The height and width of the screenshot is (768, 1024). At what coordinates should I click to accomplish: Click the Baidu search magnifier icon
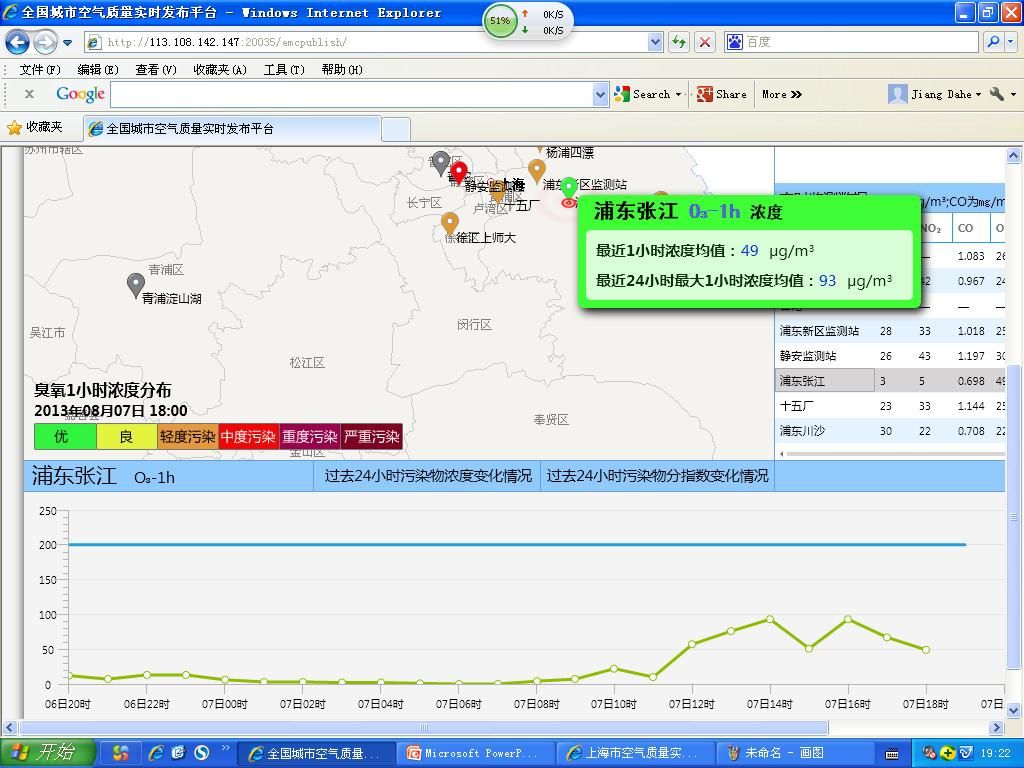992,42
